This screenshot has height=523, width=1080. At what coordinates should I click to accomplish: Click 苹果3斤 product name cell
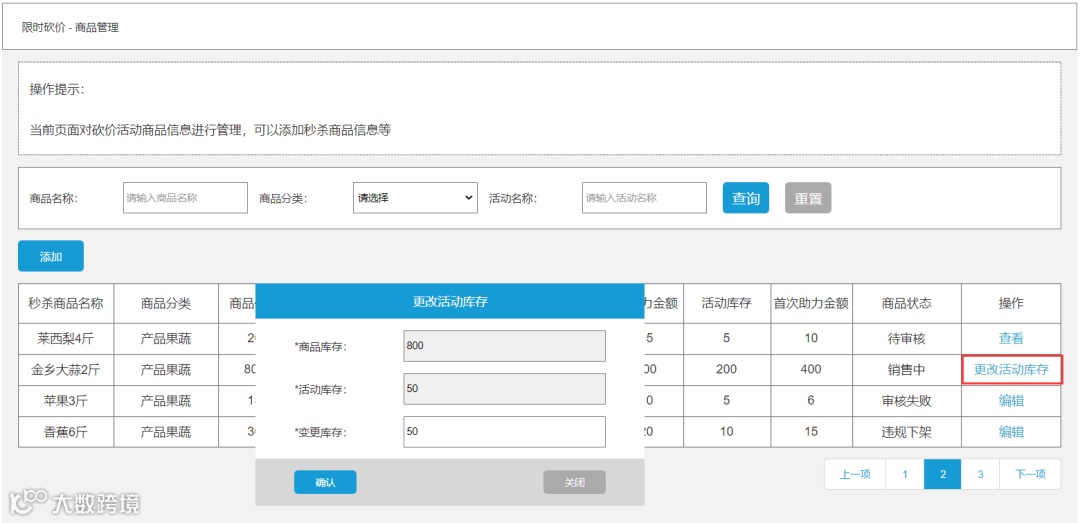66,401
